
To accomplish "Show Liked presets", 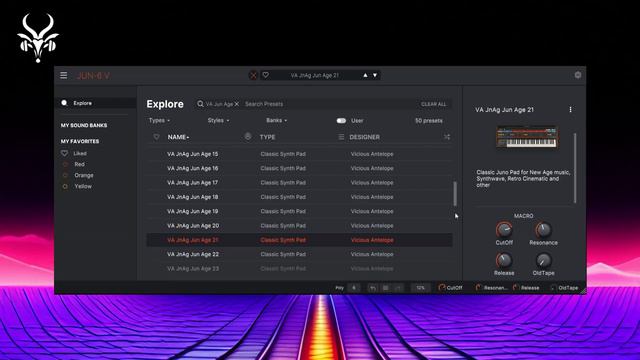I will [x=74, y=153].
